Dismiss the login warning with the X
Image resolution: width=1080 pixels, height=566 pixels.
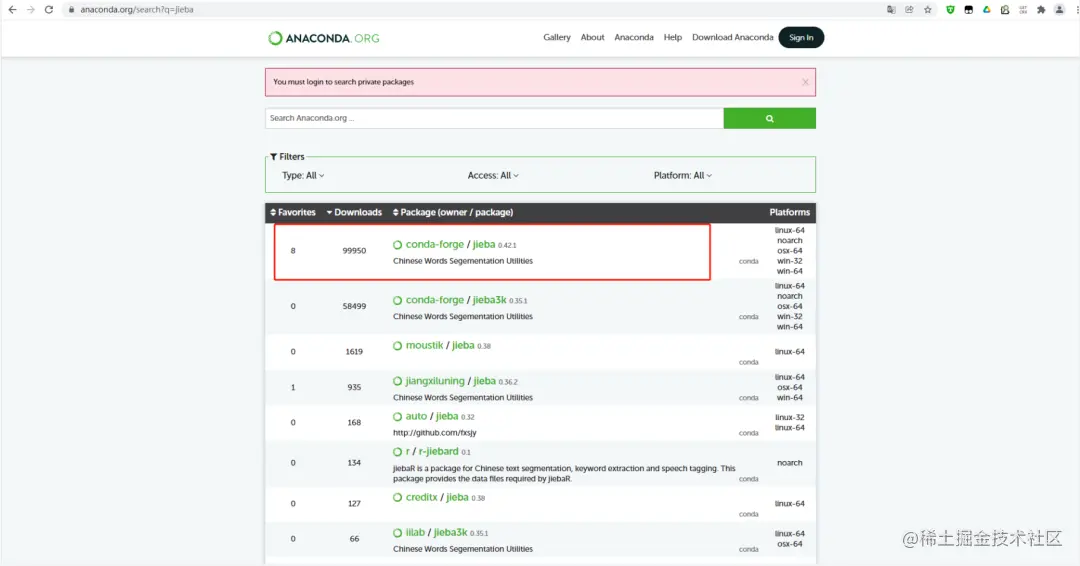pyautogui.click(x=805, y=82)
